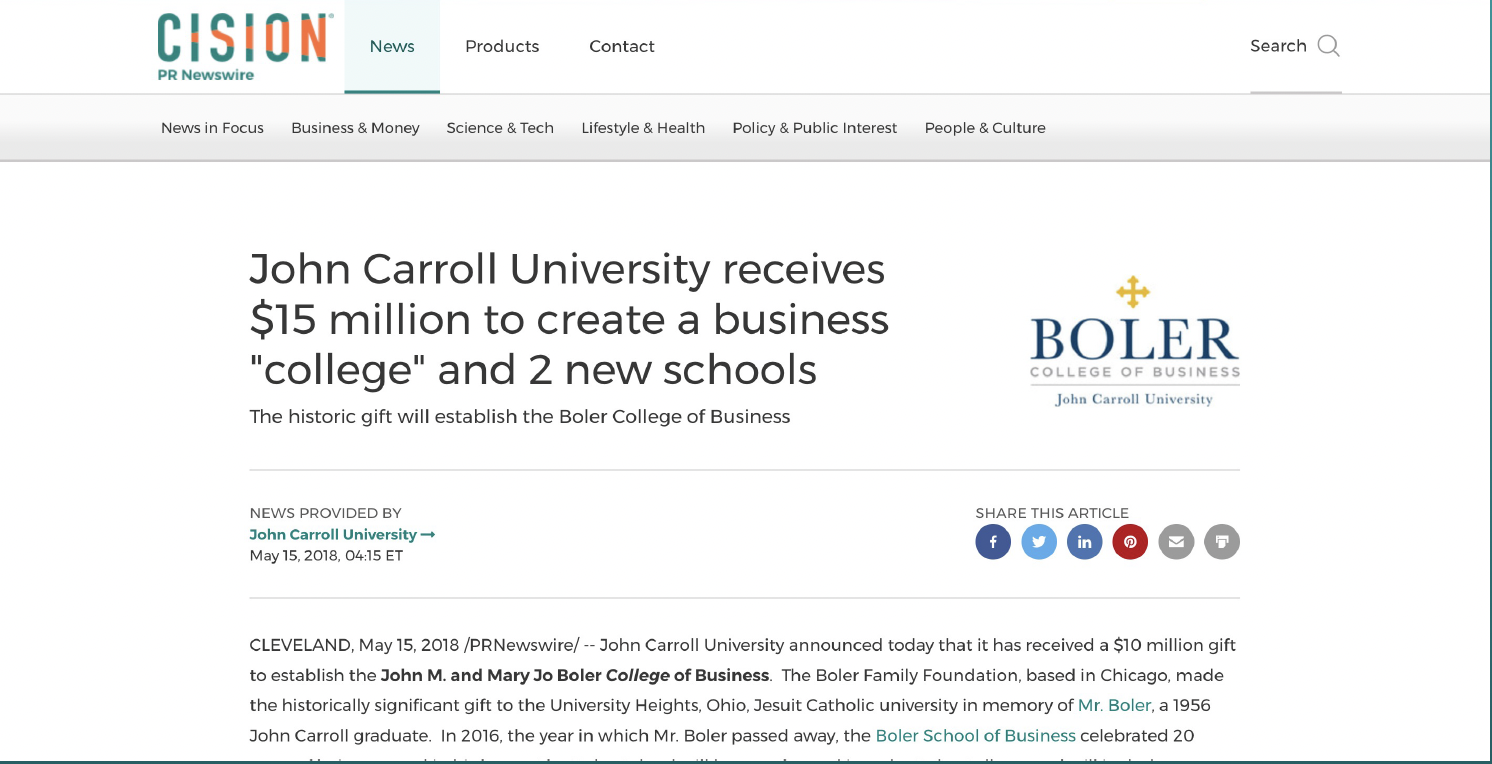
Task: Share article on Twitter
Action: (1039, 542)
